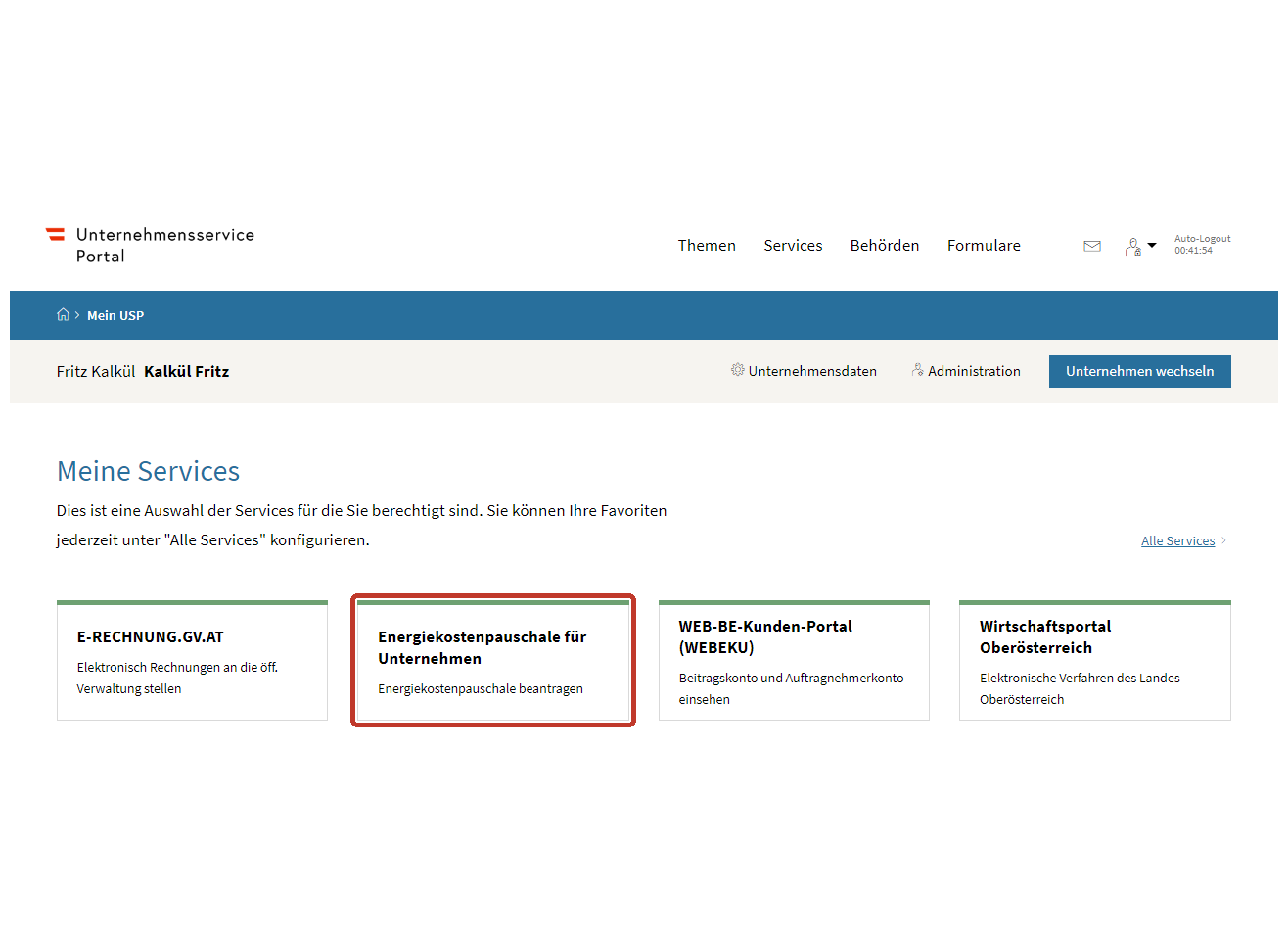This screenshot has width=1288, height=937.
Task: Open the Services menu item
Action: point(793,246)
